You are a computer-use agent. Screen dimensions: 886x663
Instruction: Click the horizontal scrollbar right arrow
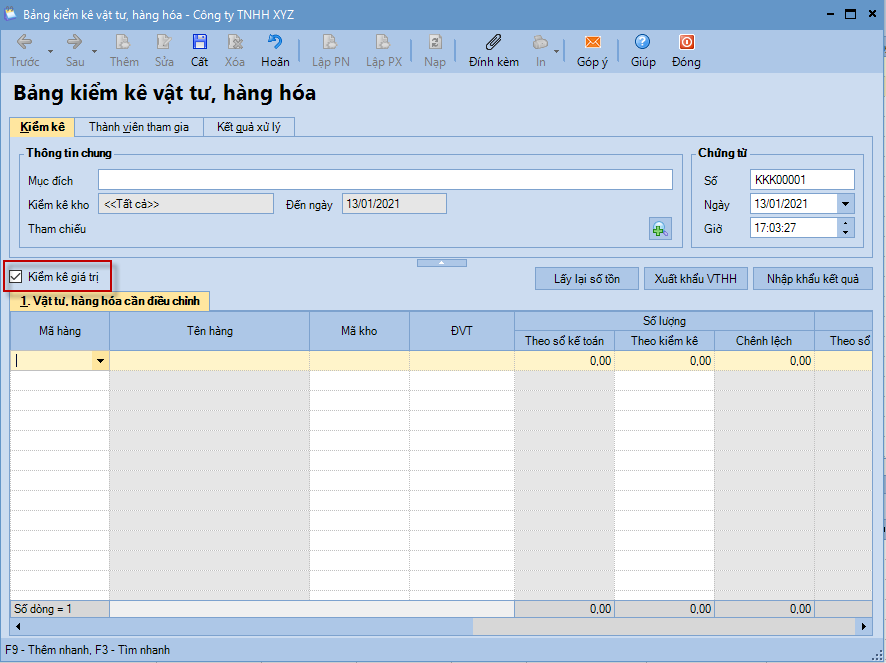(x=864, y=626)
